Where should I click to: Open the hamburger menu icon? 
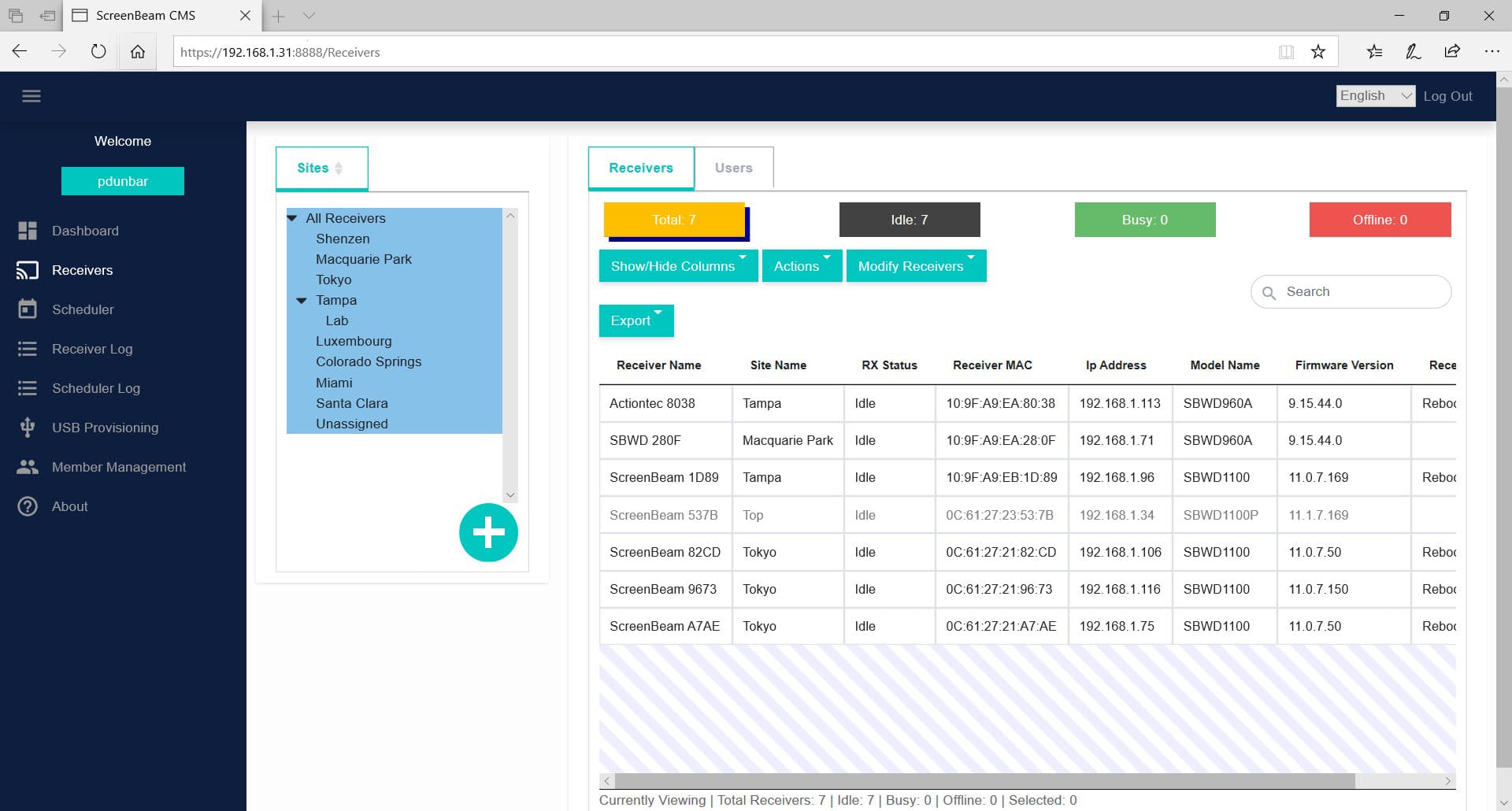click(31, 96)
